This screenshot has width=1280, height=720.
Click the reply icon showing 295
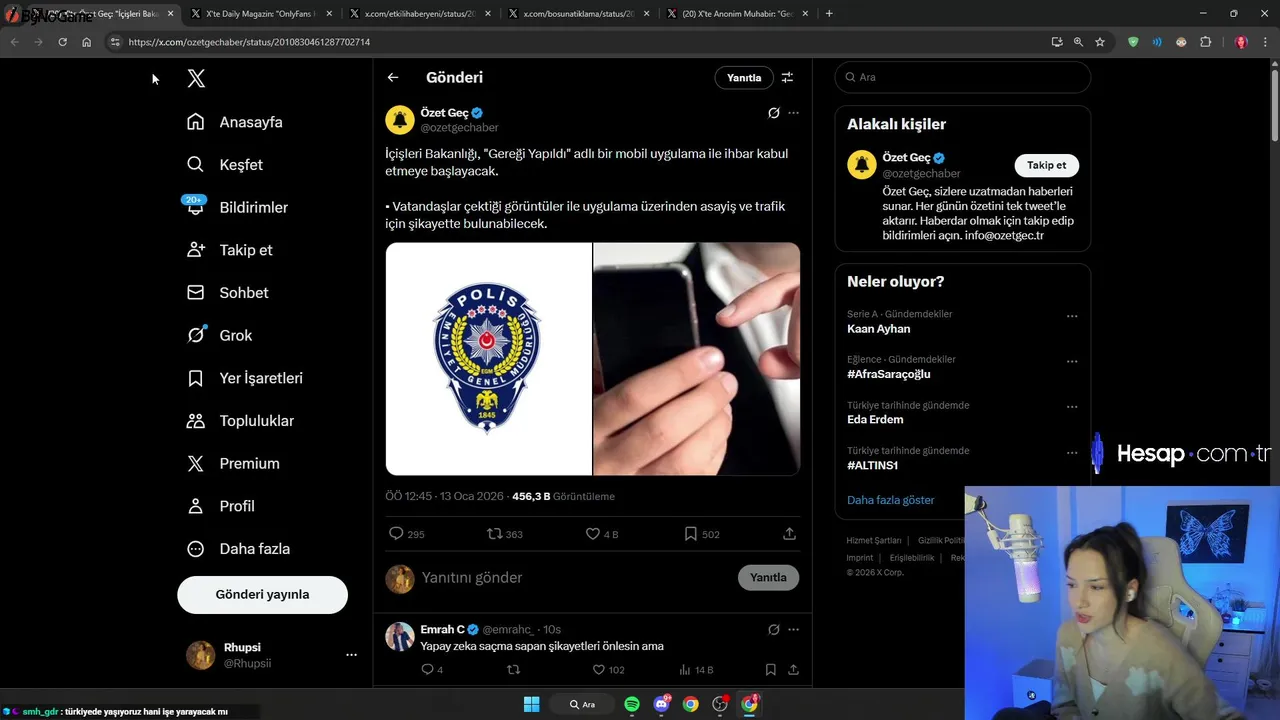(396, 534)
